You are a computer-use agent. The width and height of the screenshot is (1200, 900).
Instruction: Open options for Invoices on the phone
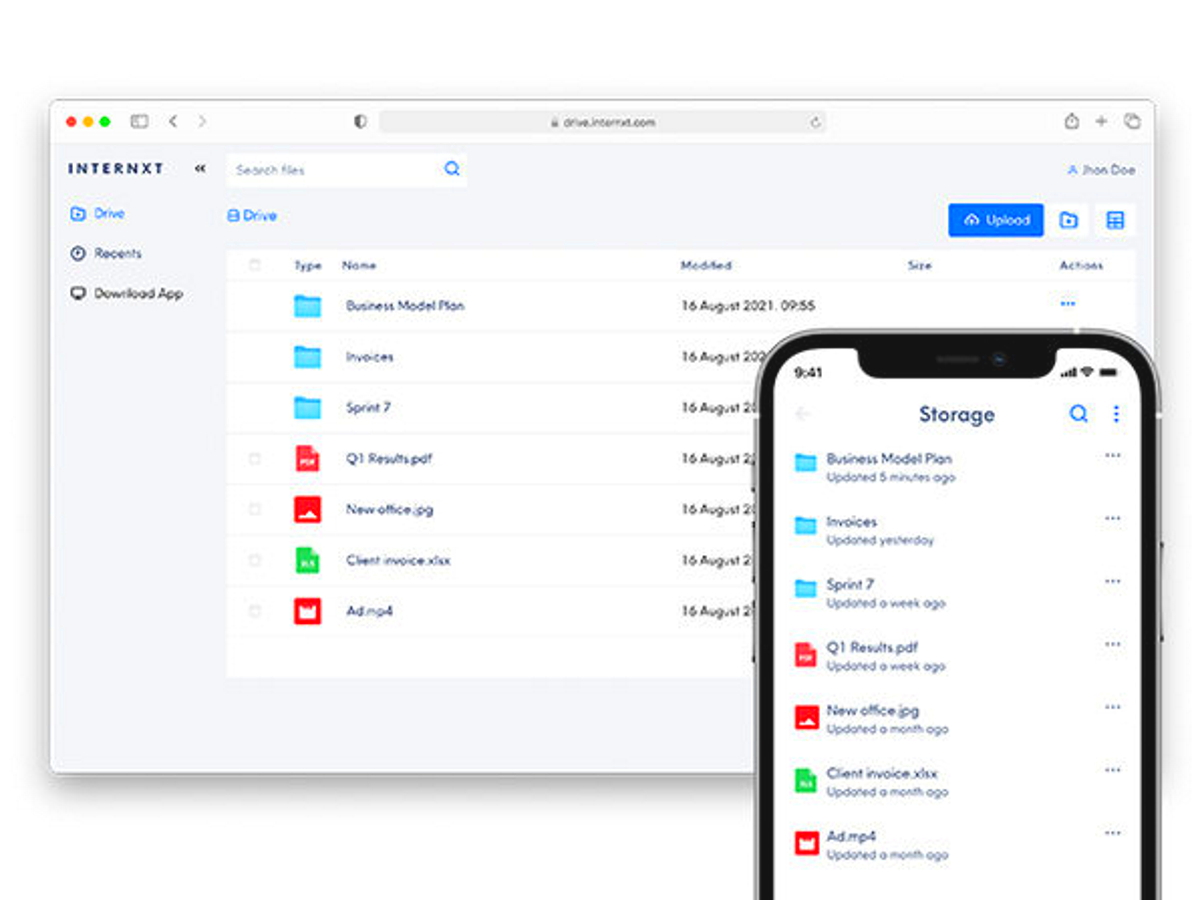pos(1112,519)
